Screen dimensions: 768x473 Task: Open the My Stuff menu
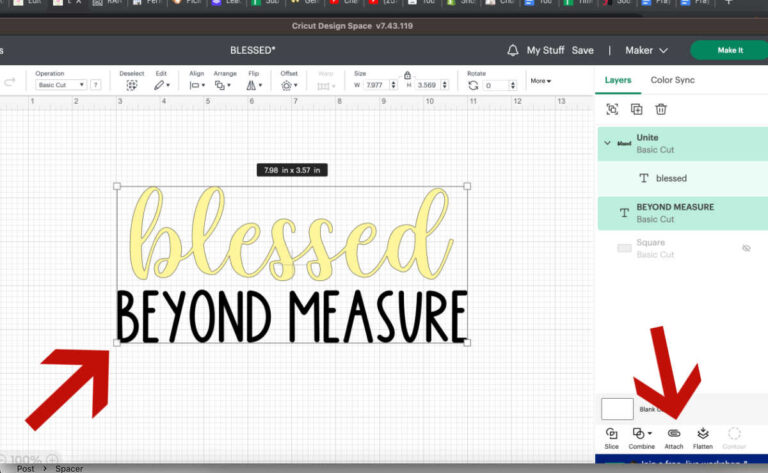[545, 50]
